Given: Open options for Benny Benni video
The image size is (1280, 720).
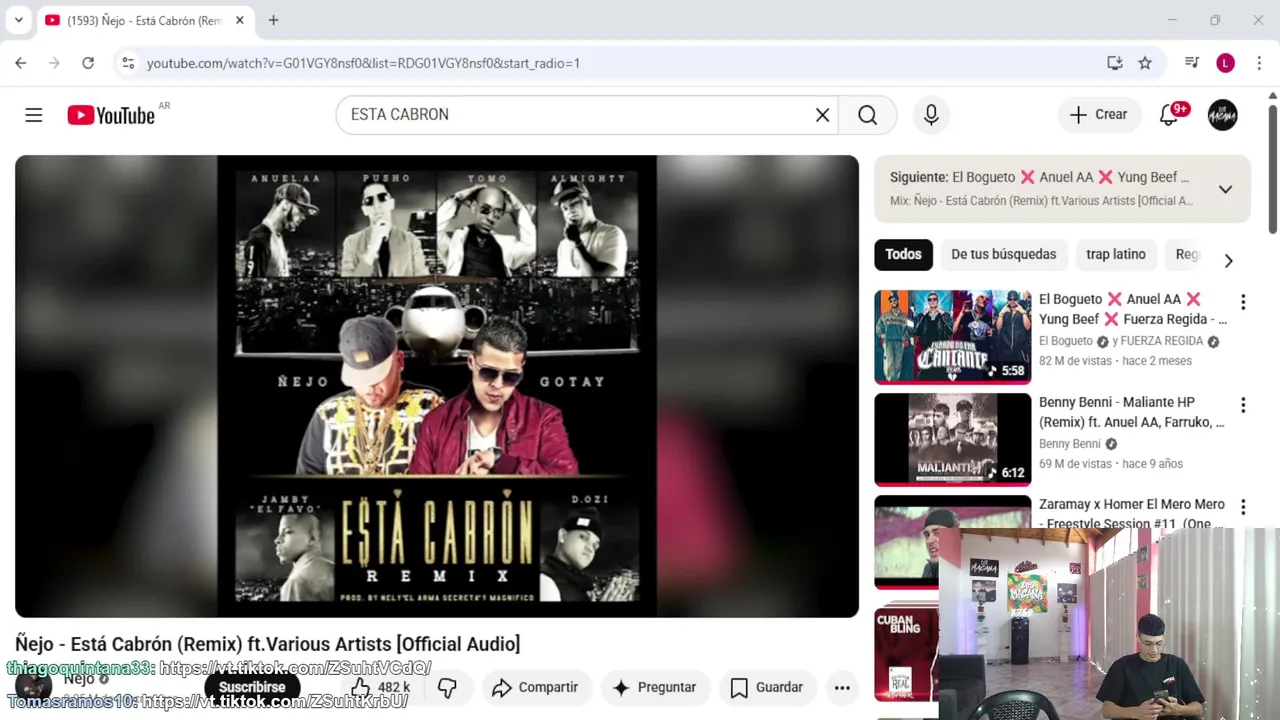Looking at the screenshot, I should tap(1243, 405).
